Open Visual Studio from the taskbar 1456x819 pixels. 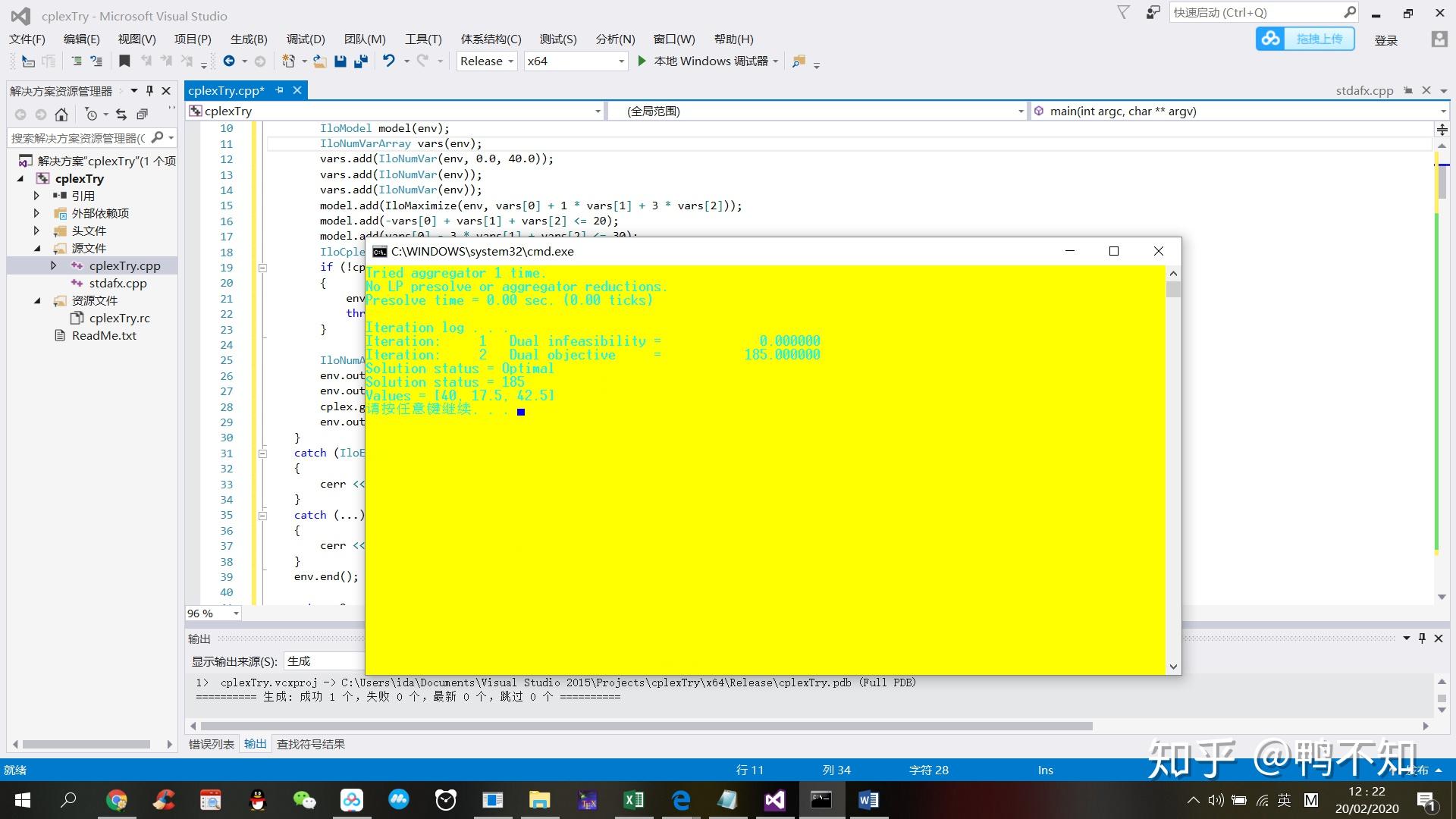pyautogui.click(x=774, y=800)
